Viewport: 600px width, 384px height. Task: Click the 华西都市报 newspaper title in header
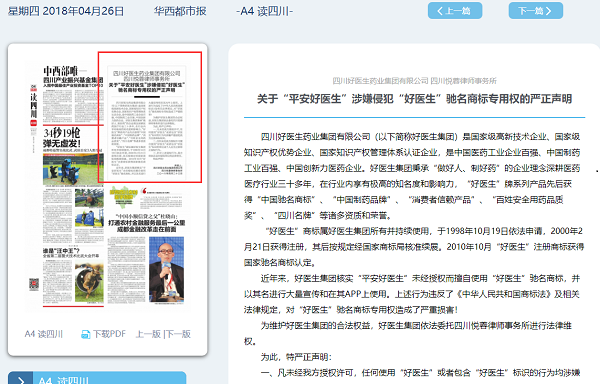[180, 11]
